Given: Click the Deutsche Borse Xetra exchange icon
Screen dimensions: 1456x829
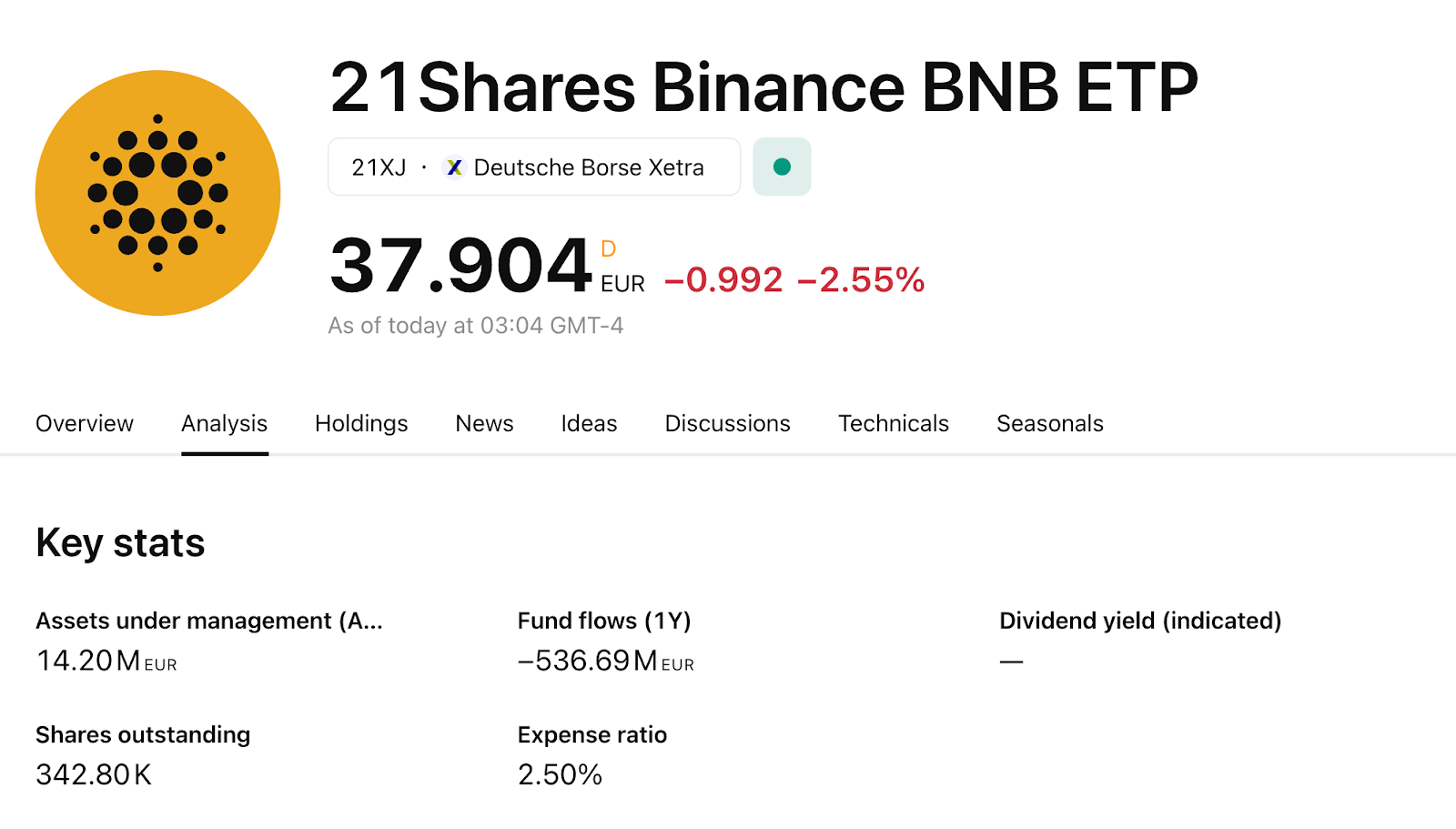Looking at the screenshot, I should click(454, 167).
